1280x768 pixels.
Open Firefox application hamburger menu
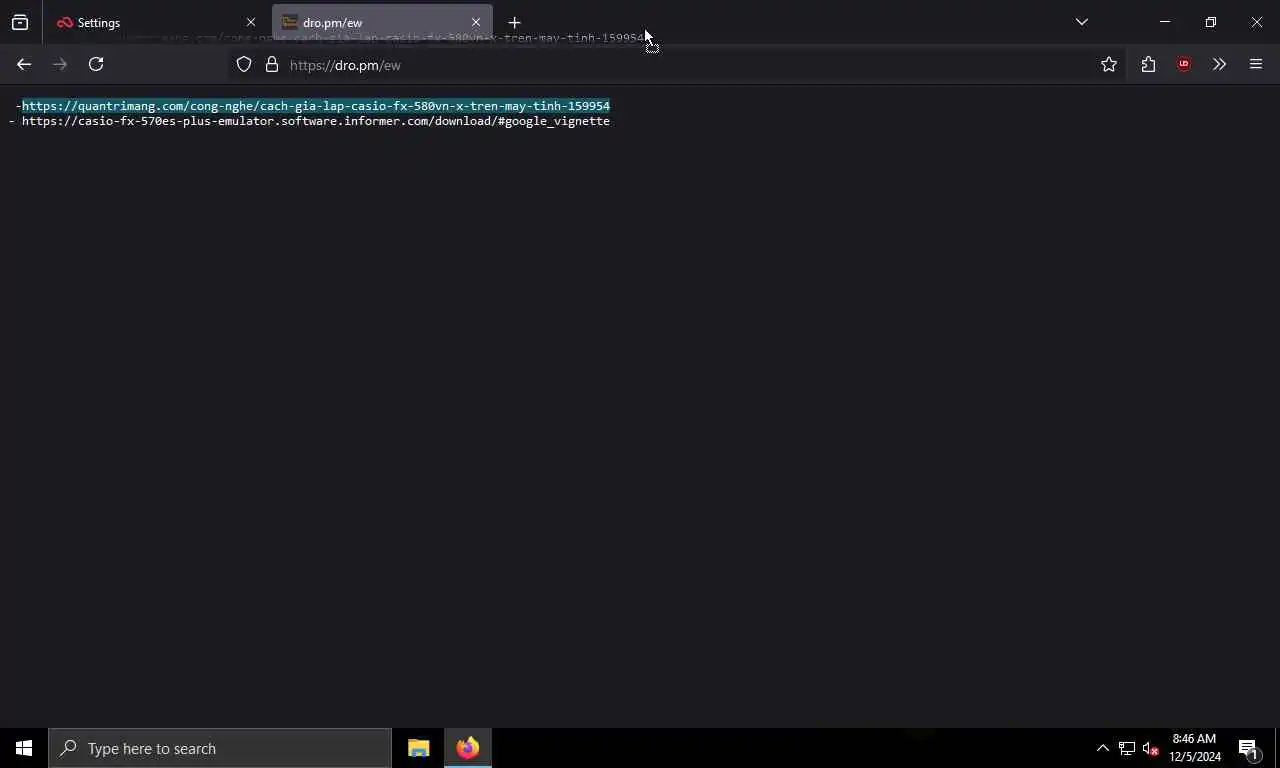tap(1256, 64)
